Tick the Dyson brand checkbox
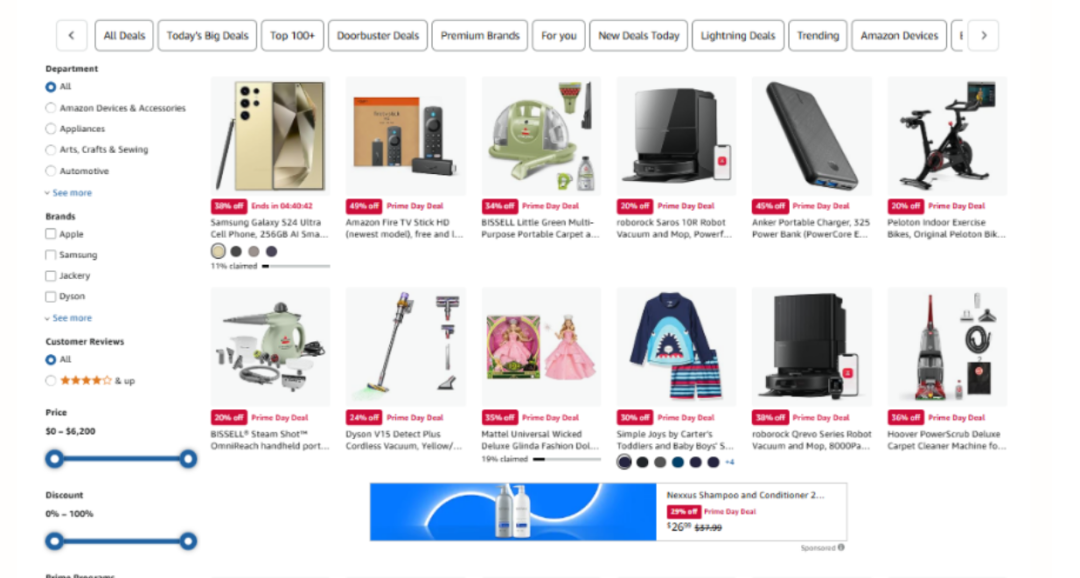 click(50, 296)
